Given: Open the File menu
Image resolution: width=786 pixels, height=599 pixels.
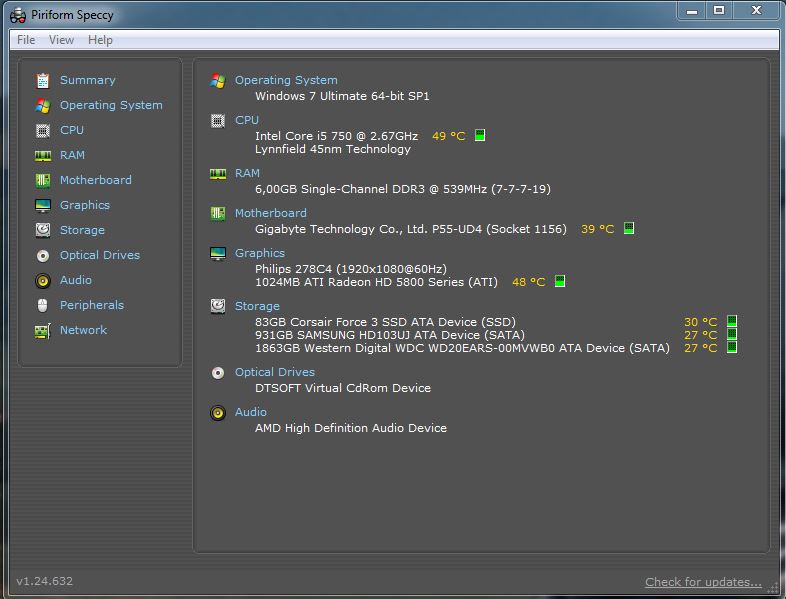Looking at the screenshot, I should click(x=26, y=40).
